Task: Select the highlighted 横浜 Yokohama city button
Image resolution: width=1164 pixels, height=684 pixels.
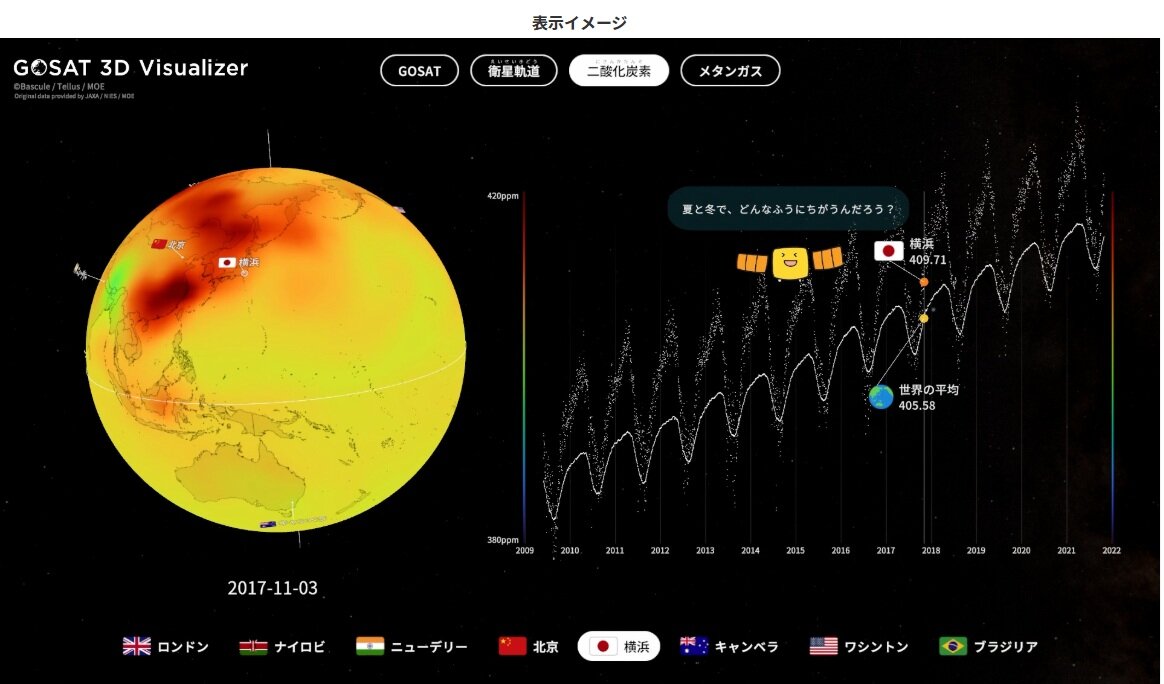Action: (618, 646)
